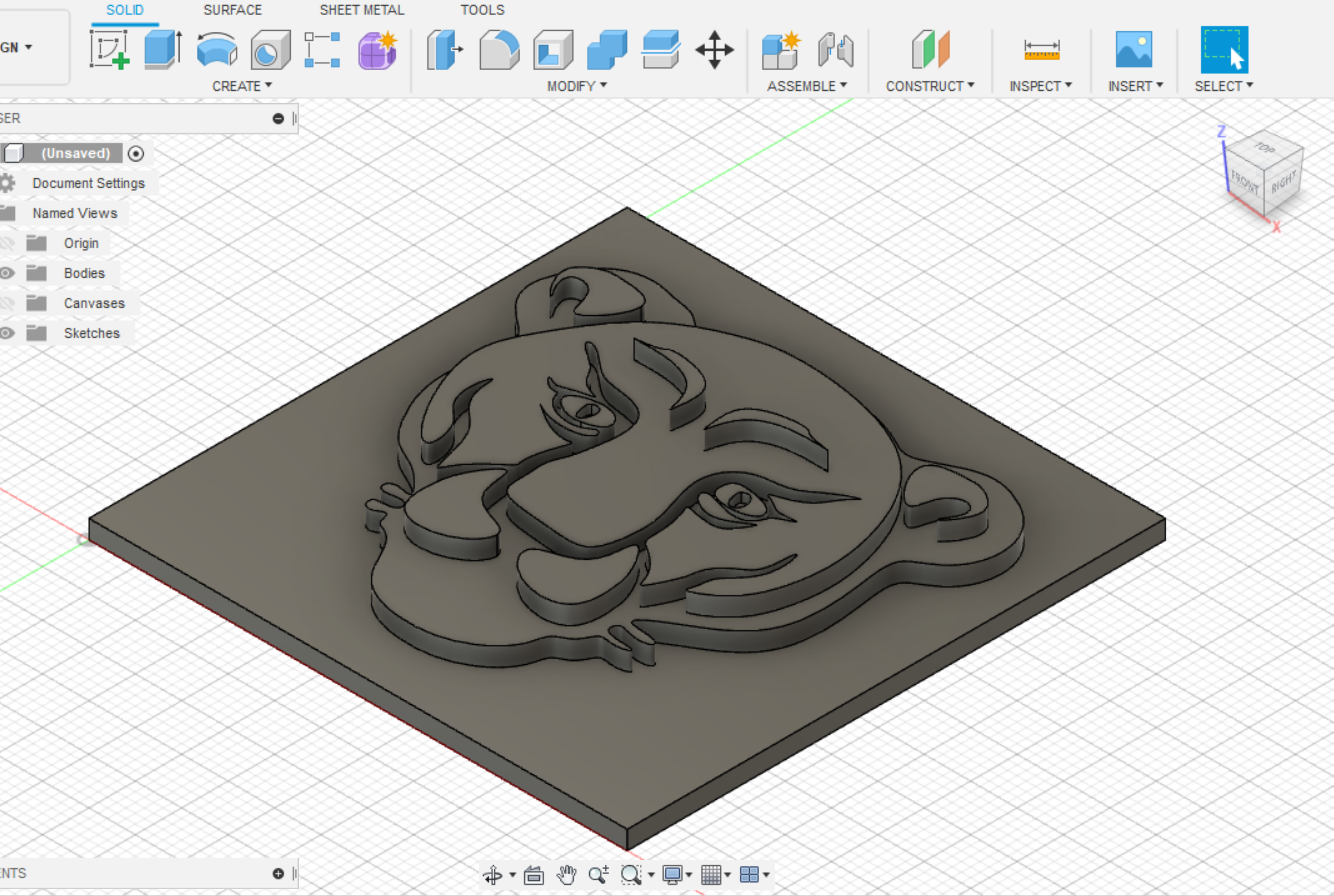1334x896 pixels.
Task: Select the Document Settings tree item
Action: [x=88, y=183]
